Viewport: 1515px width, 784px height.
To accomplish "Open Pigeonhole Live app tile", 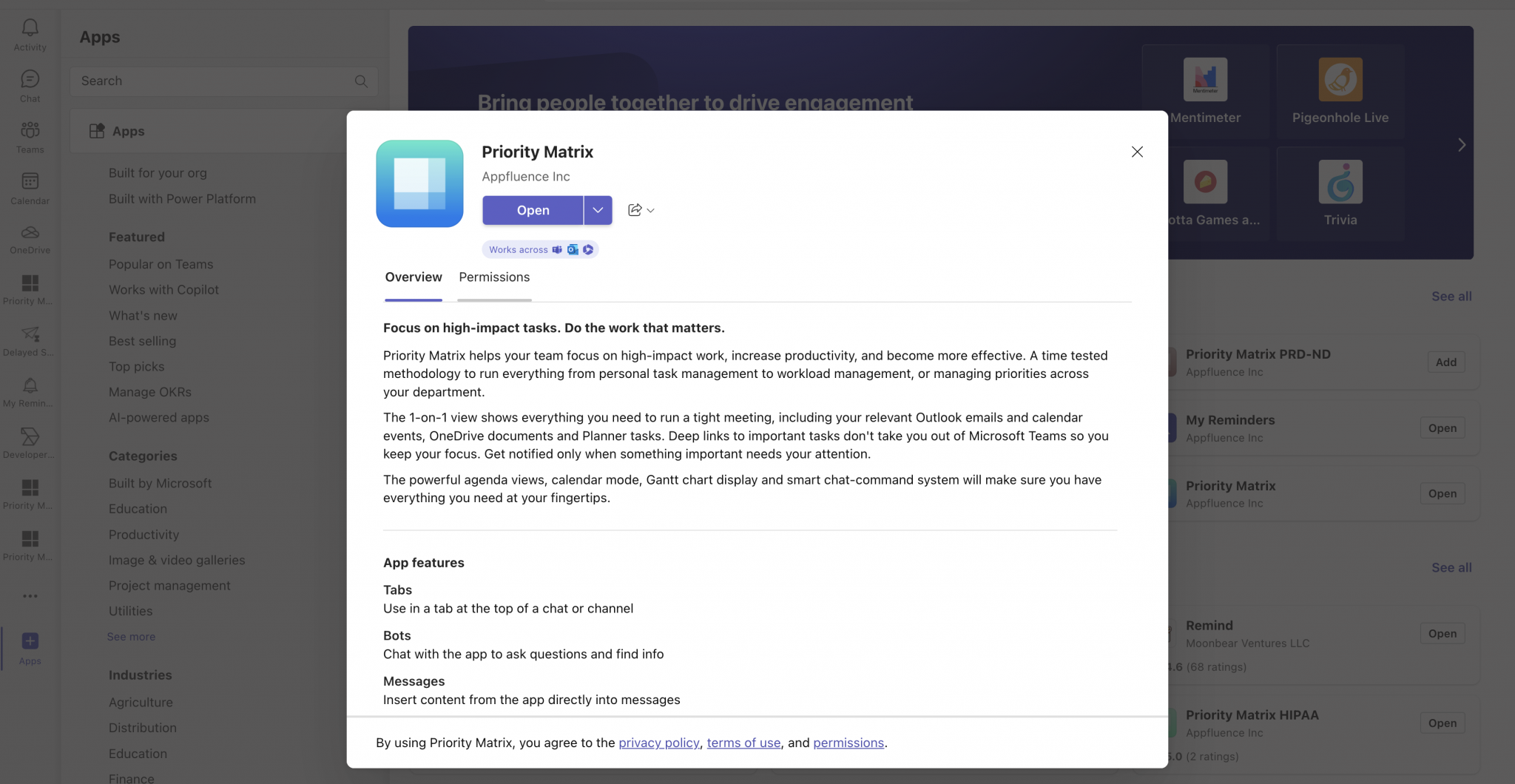I will tap(1340, 89).
